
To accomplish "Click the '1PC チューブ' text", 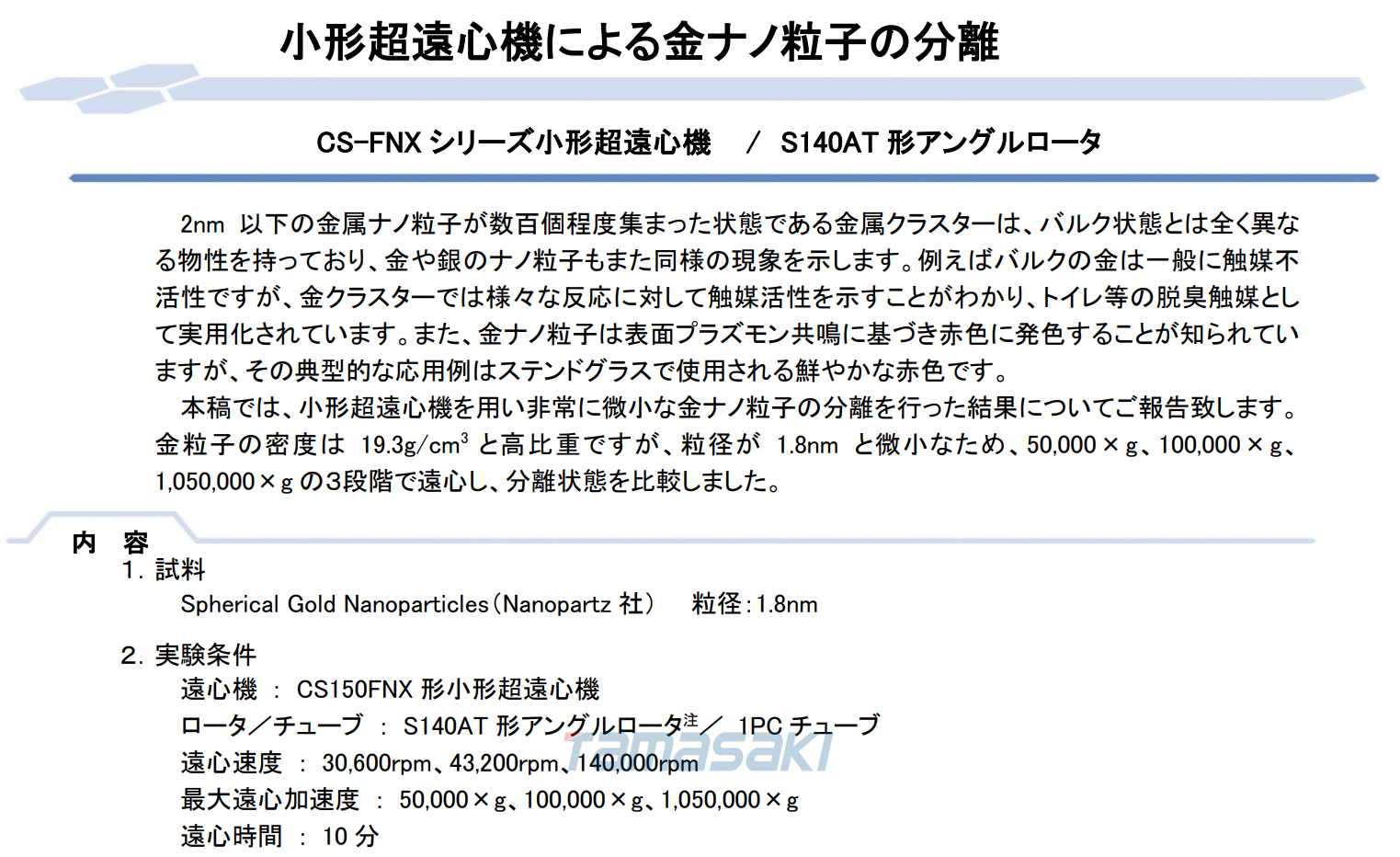I will tap(808, 726).
